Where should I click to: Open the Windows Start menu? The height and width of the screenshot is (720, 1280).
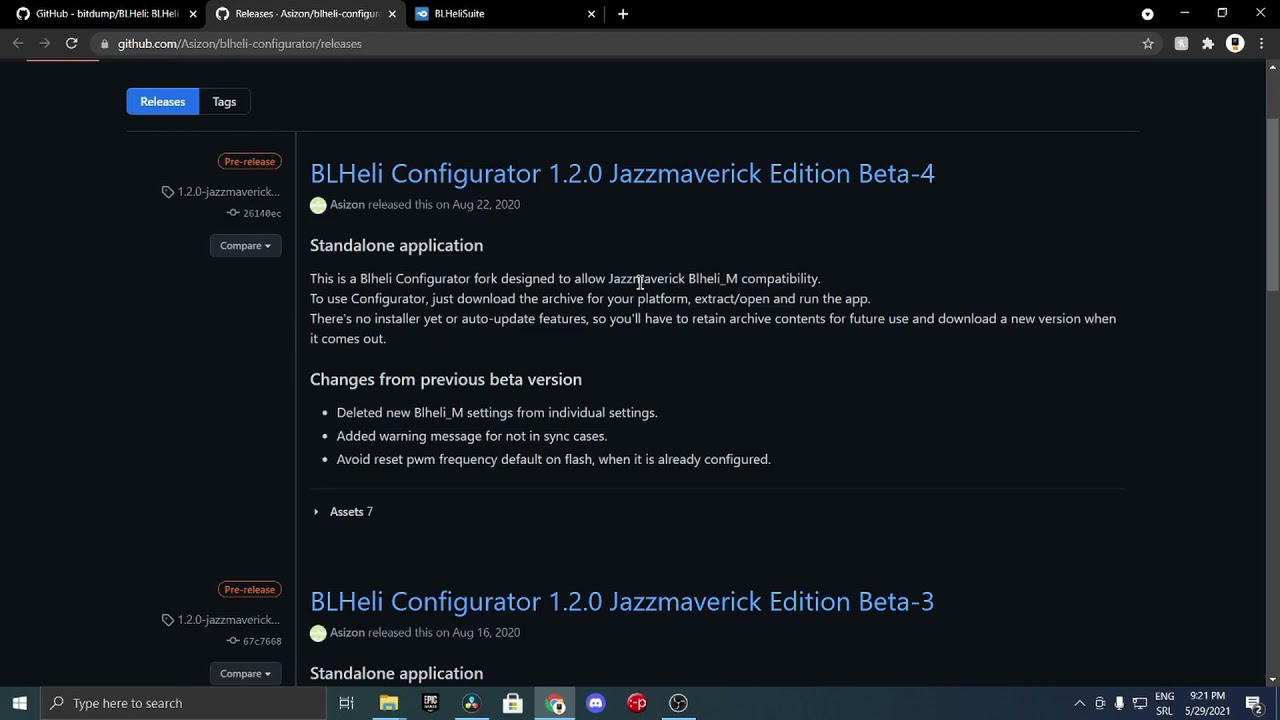[19, 703]
